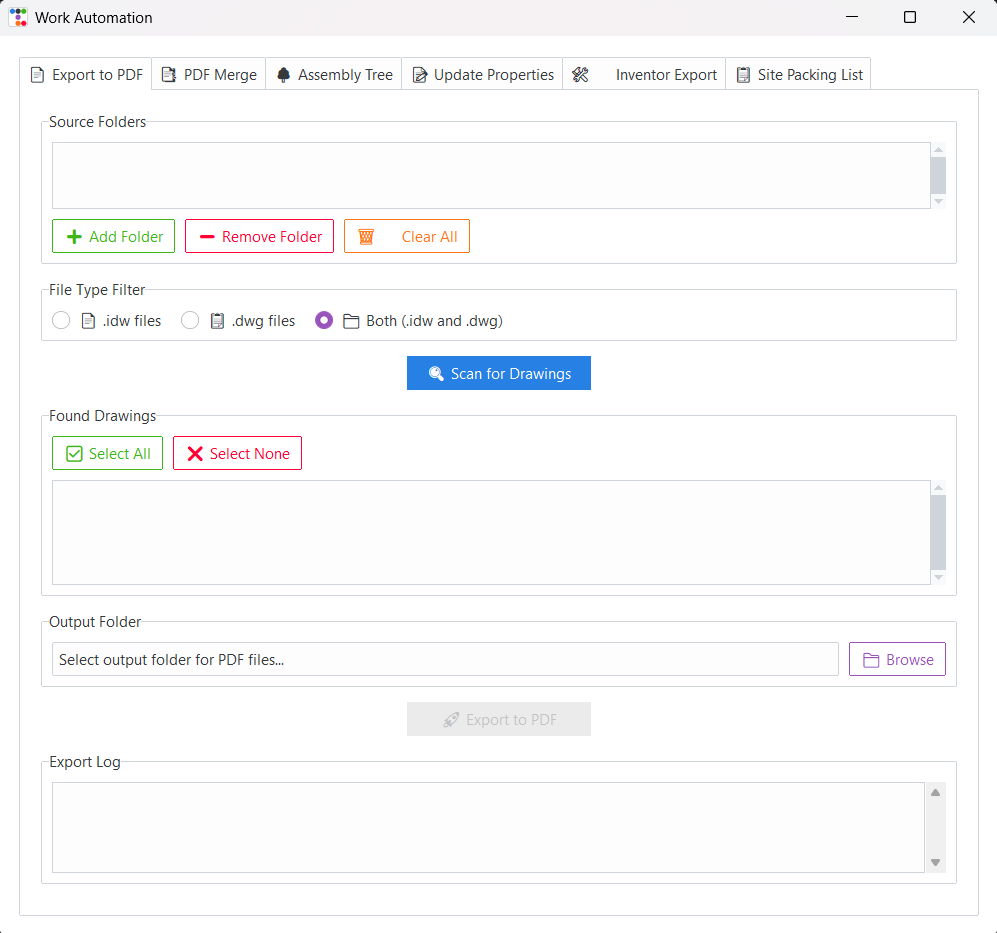Switch to the Inventor Export tab

(x=644, y=74)
